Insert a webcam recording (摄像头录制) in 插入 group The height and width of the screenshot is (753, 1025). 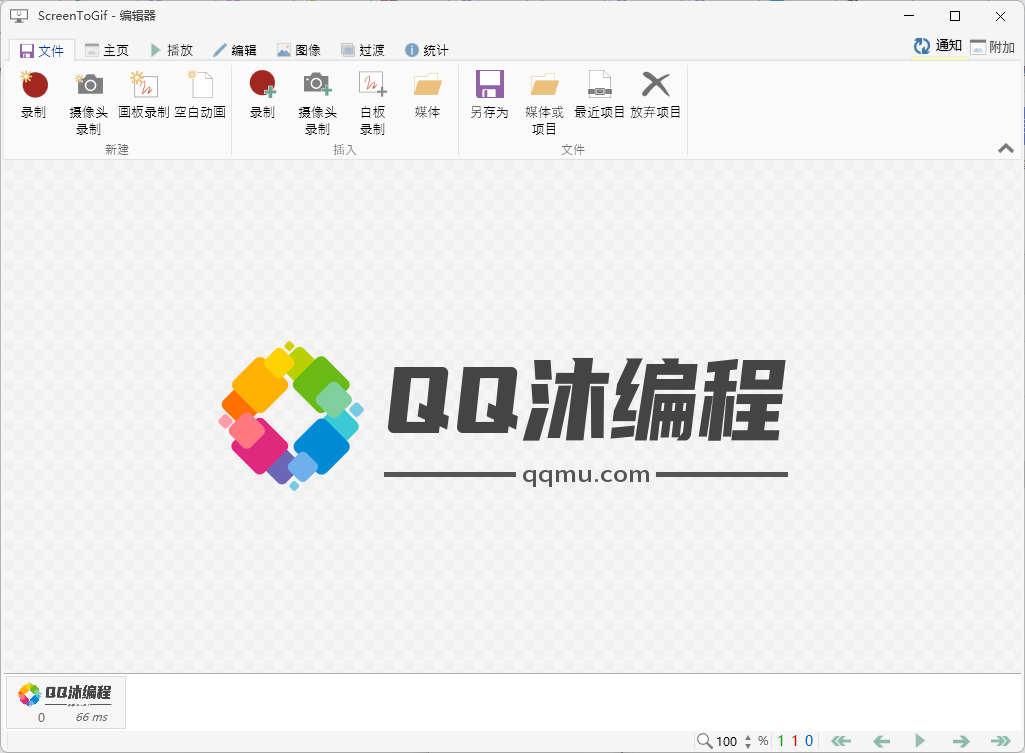point(317,103)
